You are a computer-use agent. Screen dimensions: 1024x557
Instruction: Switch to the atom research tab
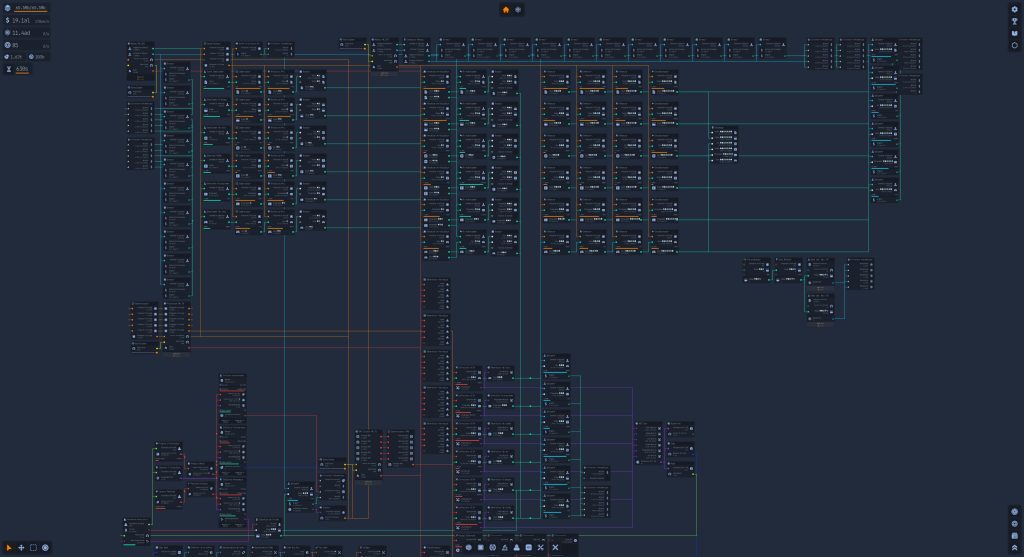point(518,9)
